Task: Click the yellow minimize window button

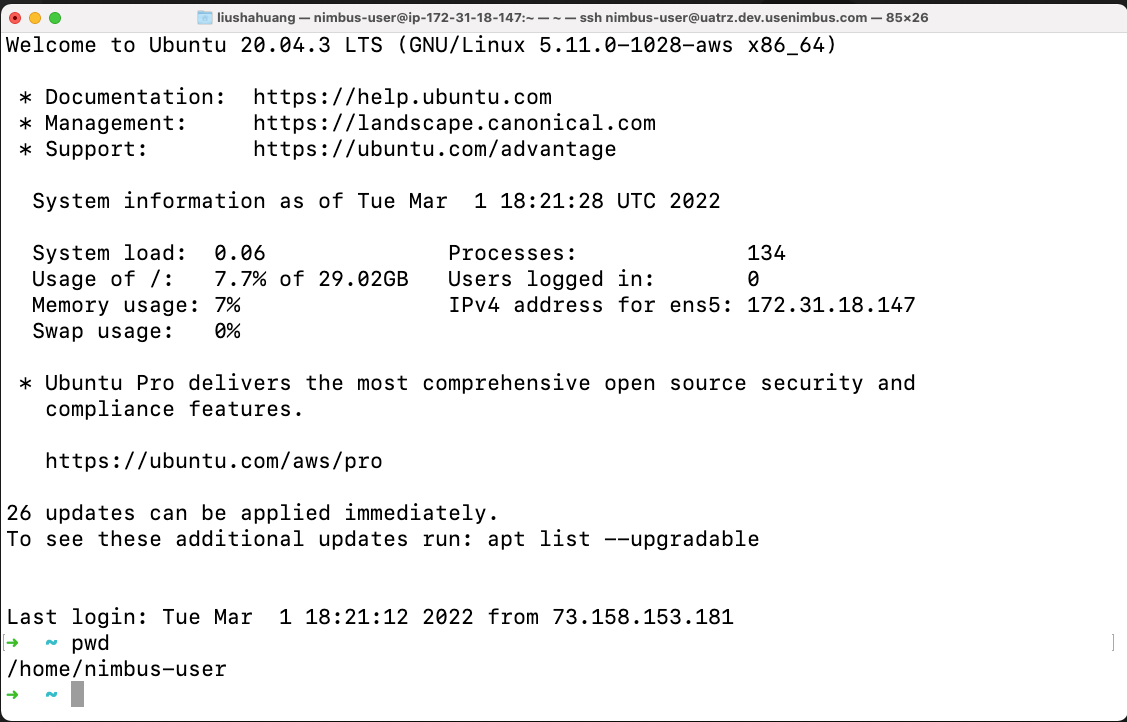Action: click(34, 18)
